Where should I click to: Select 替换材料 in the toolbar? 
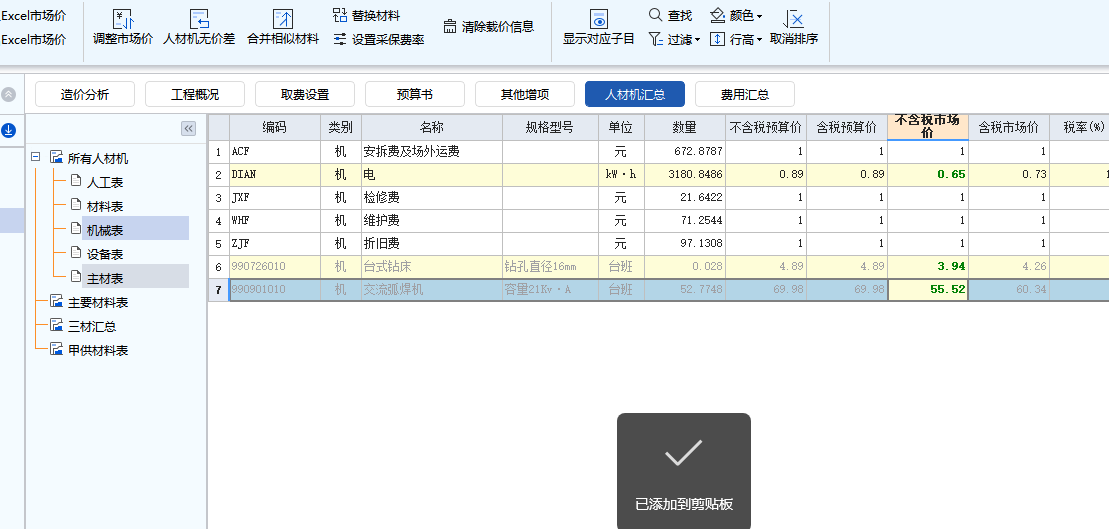(366, 16)
